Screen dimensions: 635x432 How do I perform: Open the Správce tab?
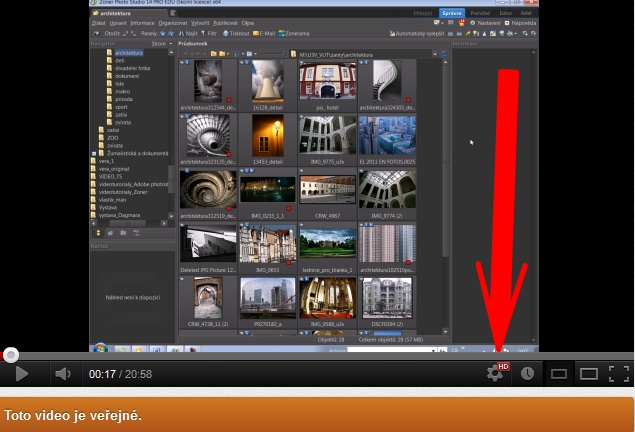(x=452, y=13)
